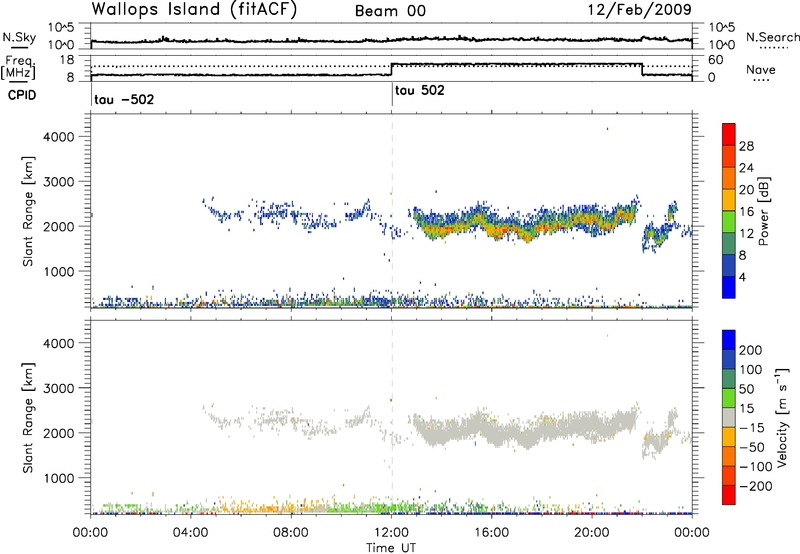Viewport: 800px width, 554px height.
Task: Click the "-100" label on Velocity colorbar
Action: point(756,467)
